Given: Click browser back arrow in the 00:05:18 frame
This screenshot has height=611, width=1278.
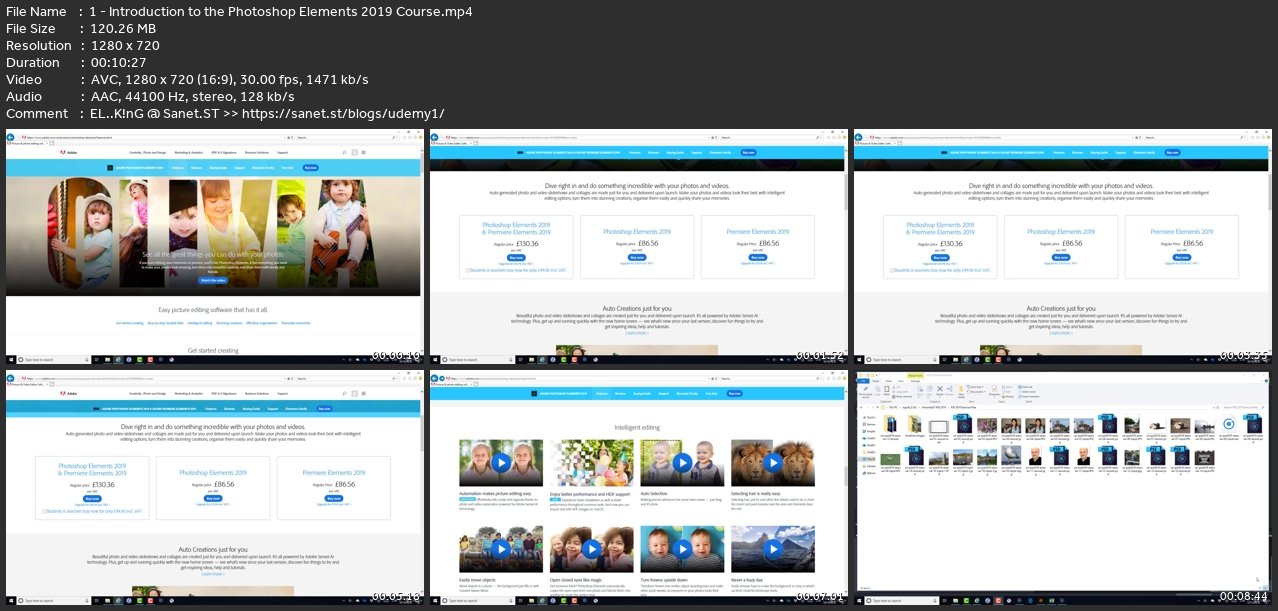Looking at the screenshot, I should click(x=10, y=378).
